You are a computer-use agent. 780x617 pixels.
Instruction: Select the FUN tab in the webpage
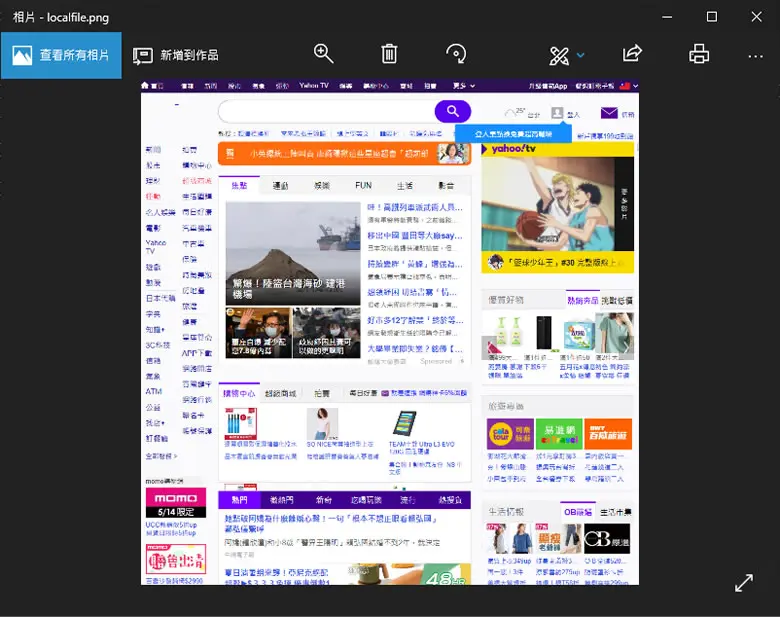pos(363,186)
